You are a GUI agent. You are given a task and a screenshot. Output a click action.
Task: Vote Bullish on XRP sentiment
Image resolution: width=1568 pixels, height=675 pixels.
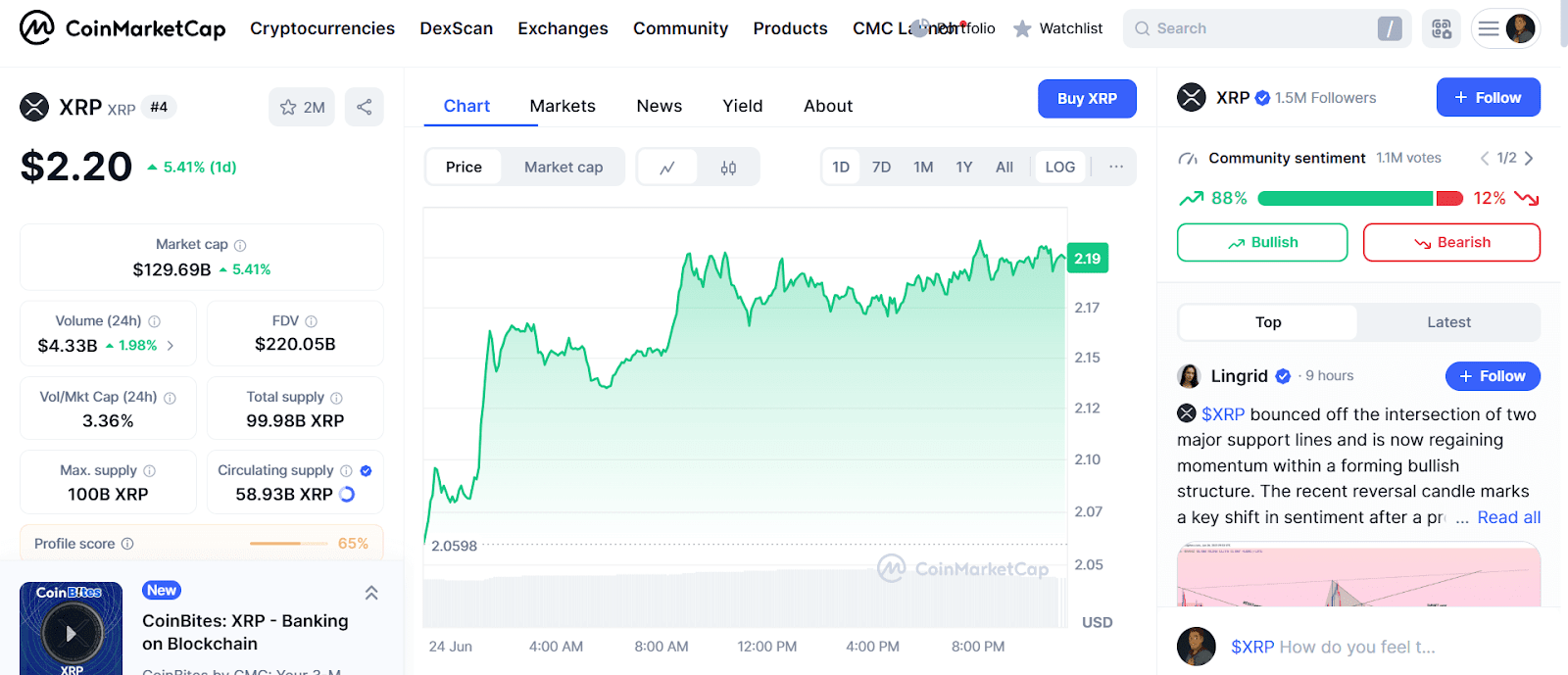click(x=1262, y=242)
